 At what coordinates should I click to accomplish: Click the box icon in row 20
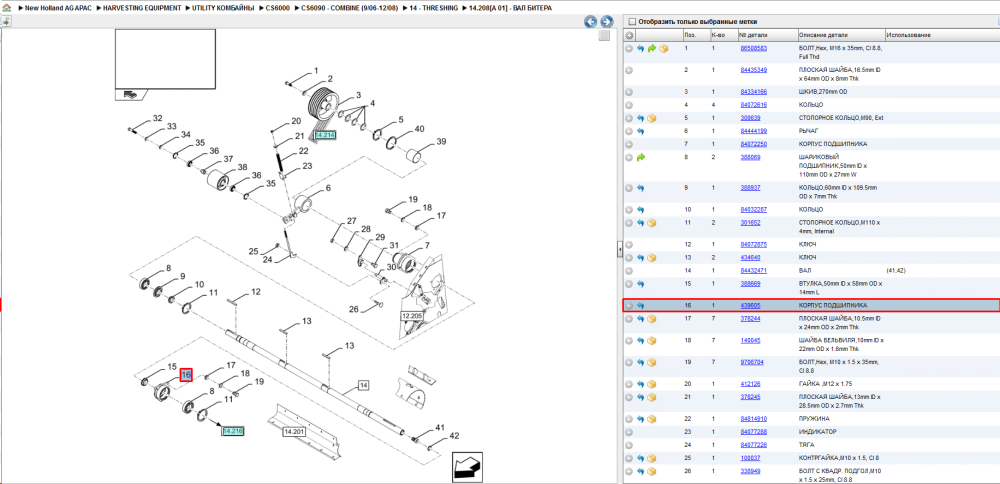[x=652, y=384]
